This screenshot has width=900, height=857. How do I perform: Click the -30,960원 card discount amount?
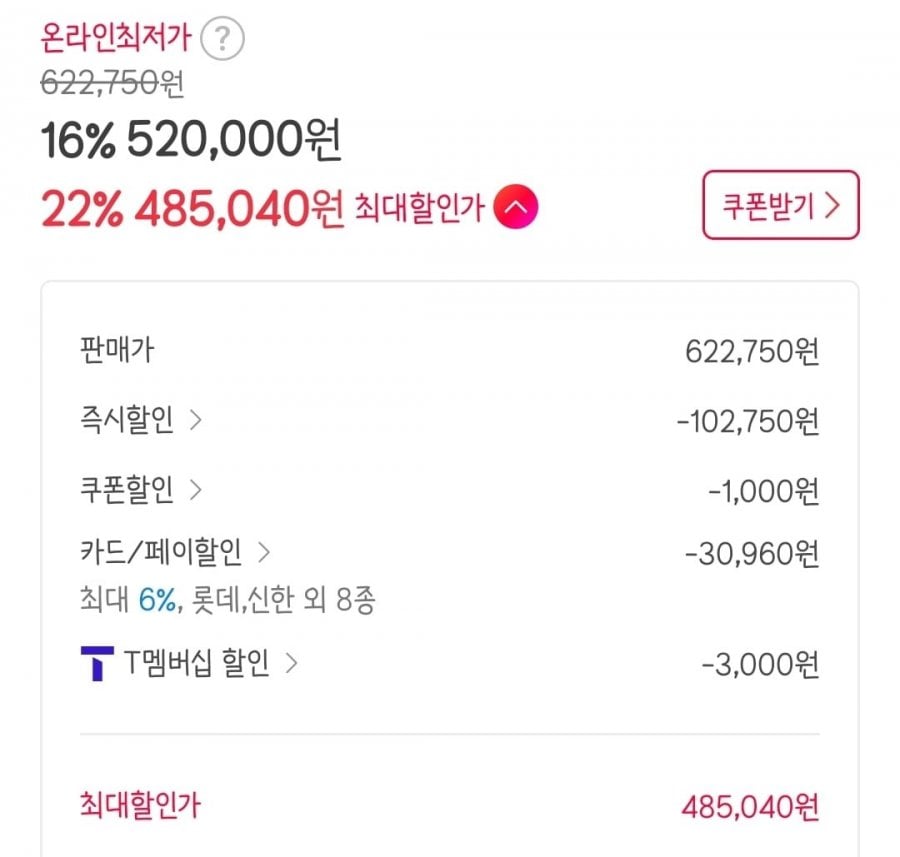point(752,552)
